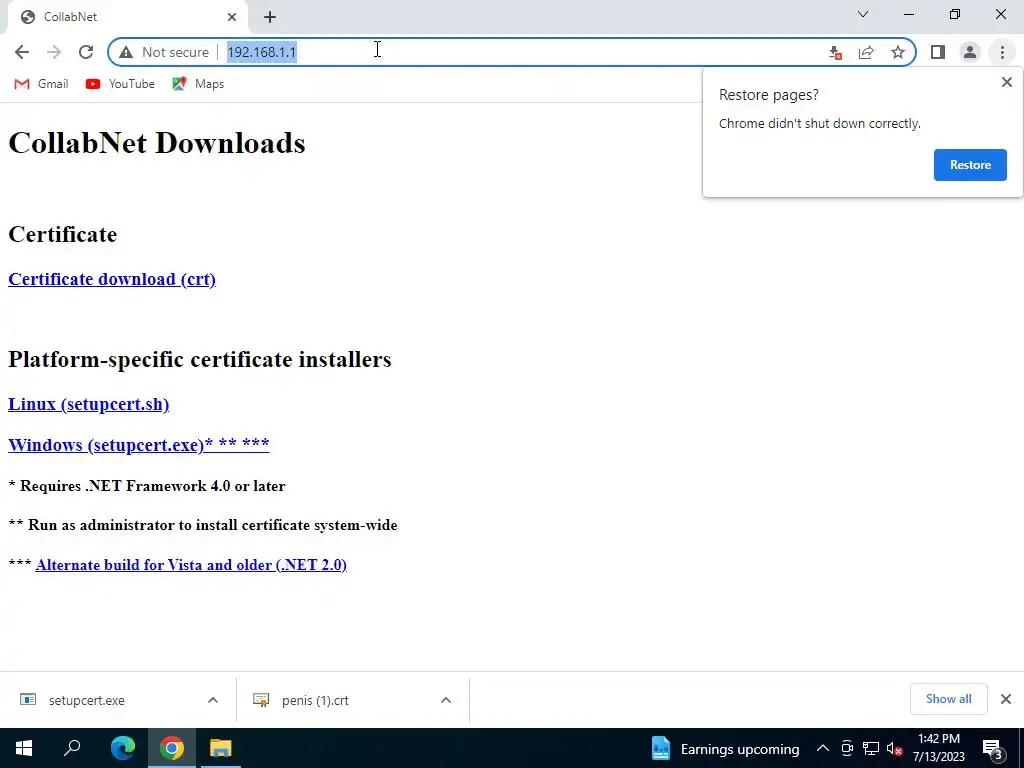The width and height of the screenshot is (1024, 768).
Task: Open Earnings upcoming news widget
Action: click(x=725, y=748)
